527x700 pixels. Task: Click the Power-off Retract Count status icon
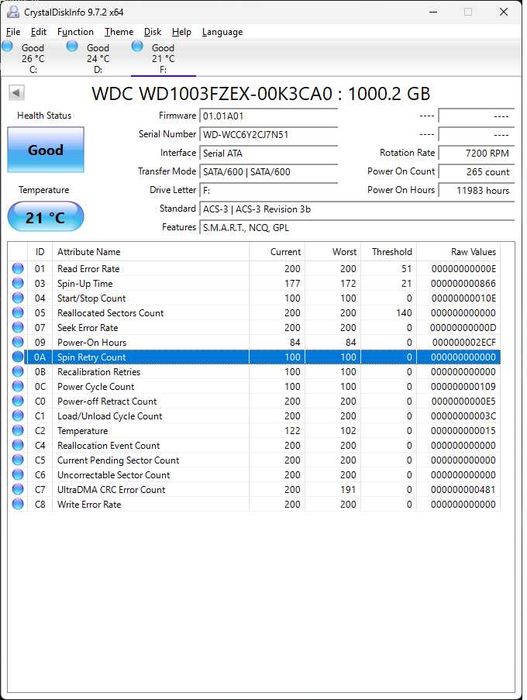click(x=18, y=401)
